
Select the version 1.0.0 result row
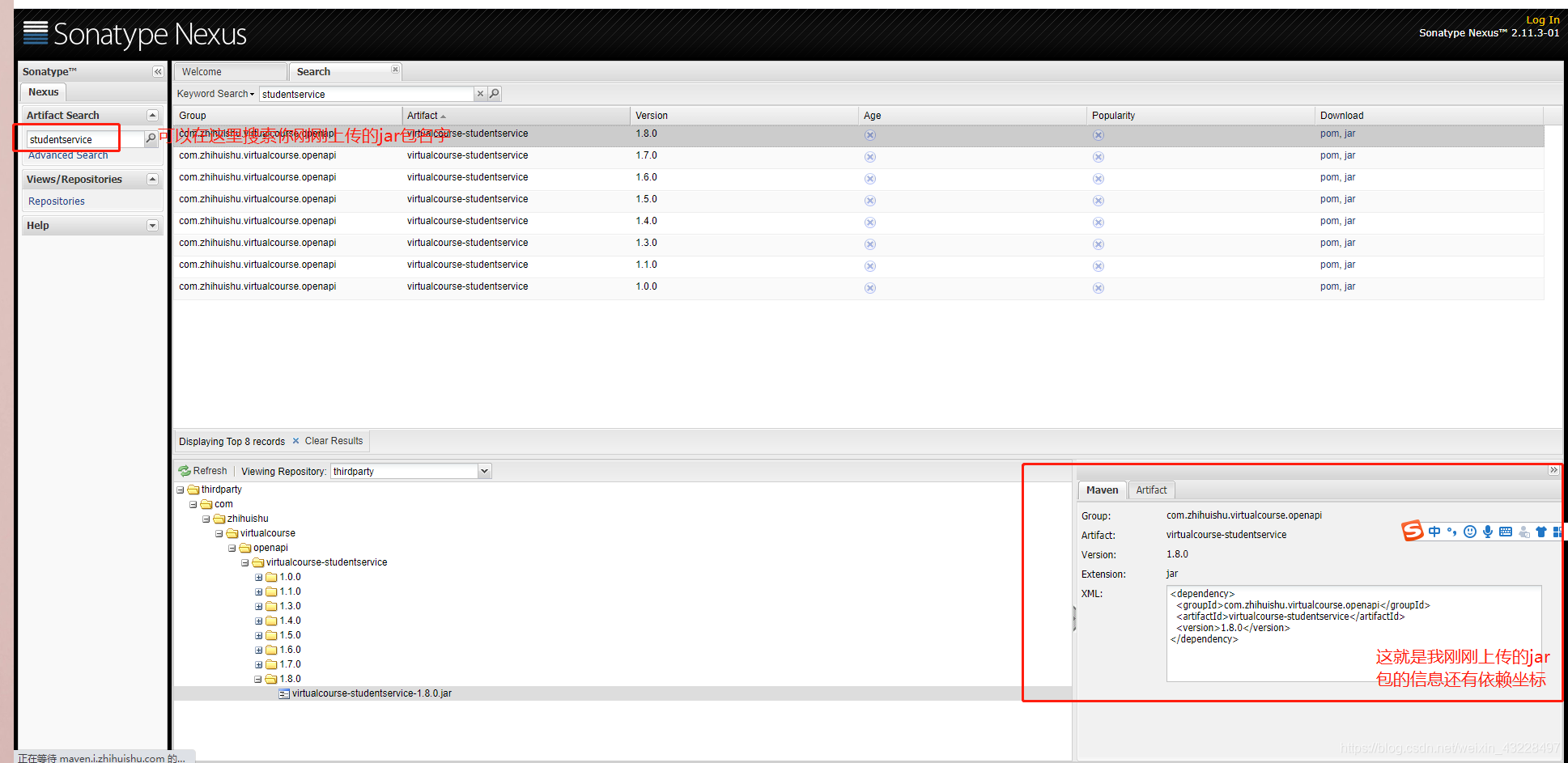coord(858,287)
